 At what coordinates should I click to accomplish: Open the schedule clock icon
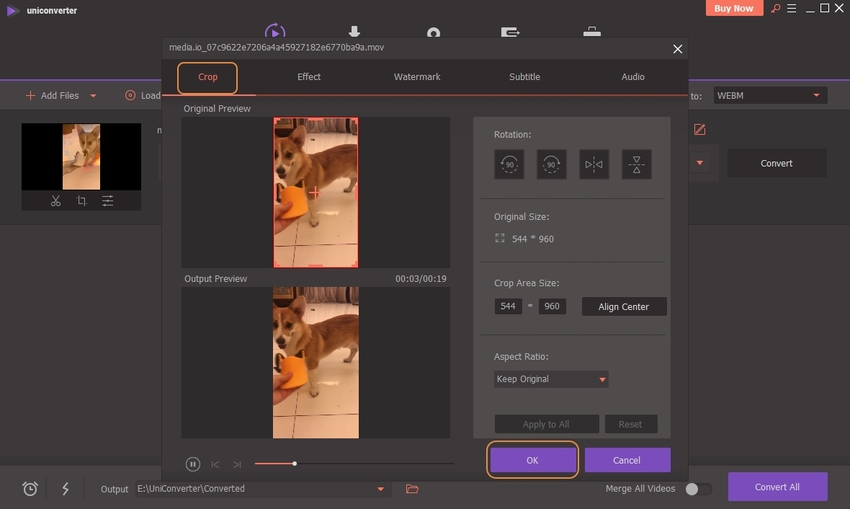31,488
